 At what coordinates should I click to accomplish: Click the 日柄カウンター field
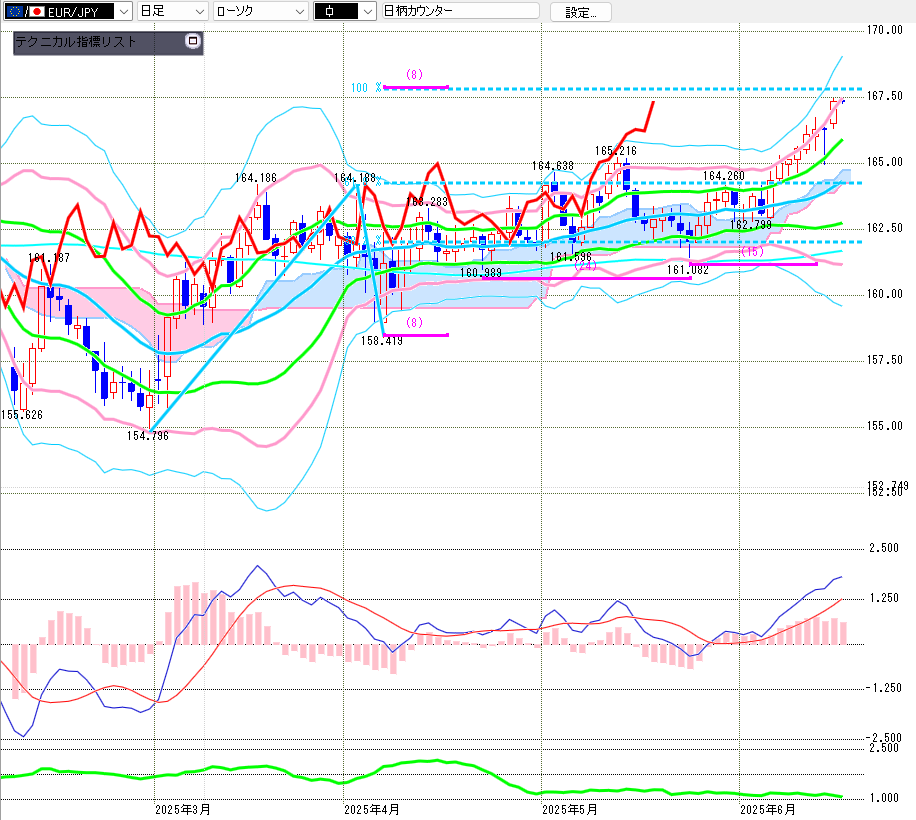(x=460, y=11)
